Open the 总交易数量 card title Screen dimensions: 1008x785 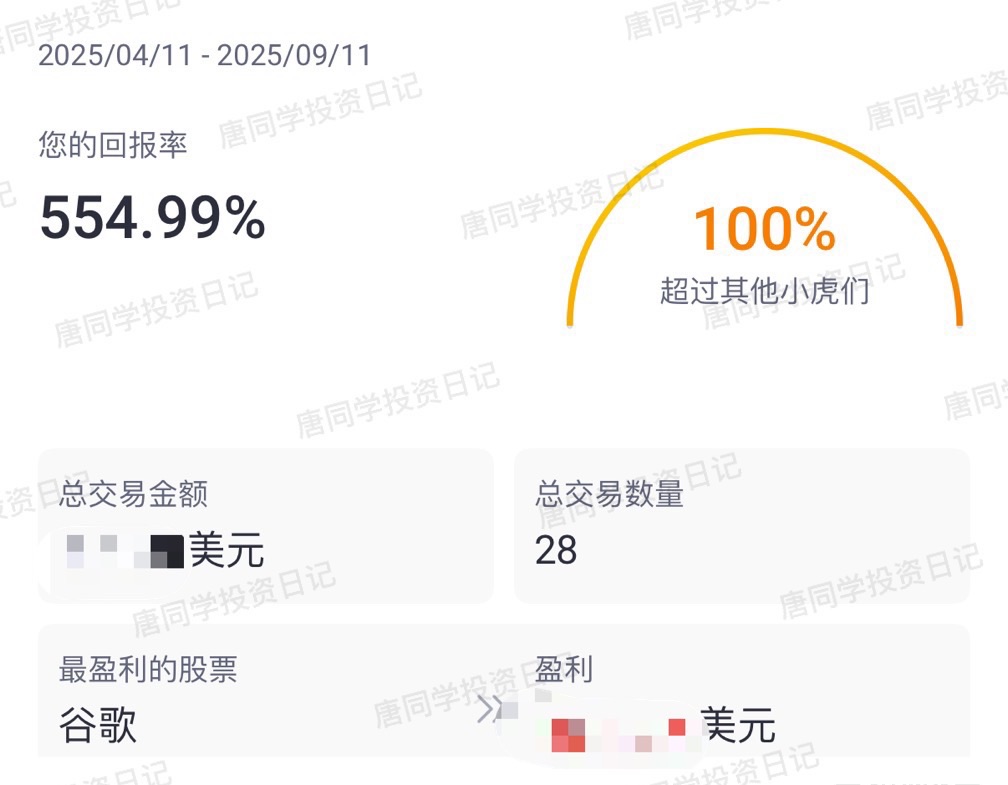click(609, 494)
